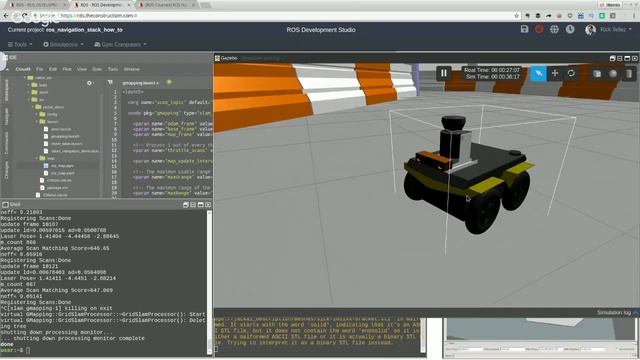Click the Gazebo panel dock icon
The height and width of the screenshot is (360, 640).
(x=612, y=58)
